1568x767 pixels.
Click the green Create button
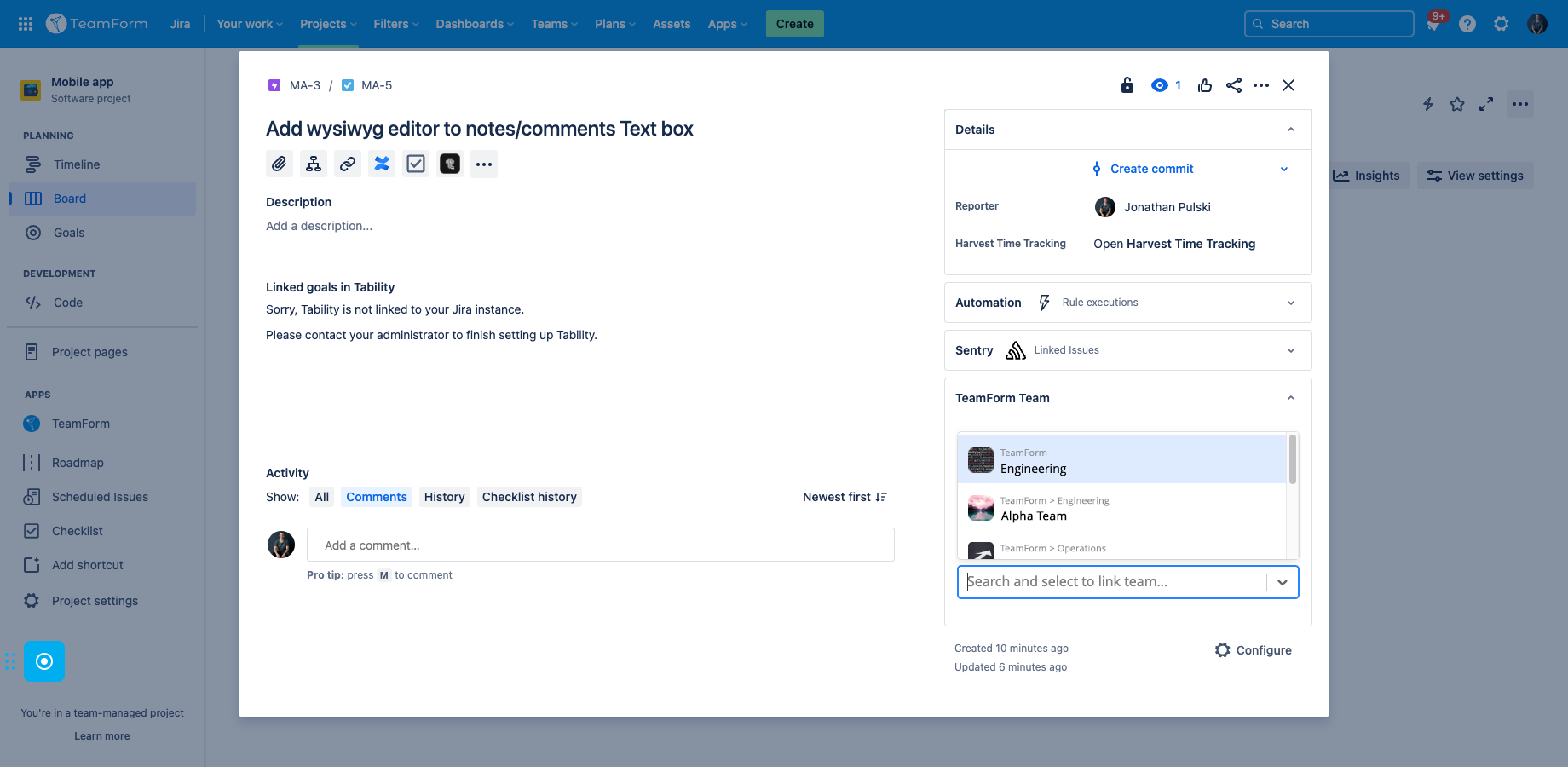795,24
